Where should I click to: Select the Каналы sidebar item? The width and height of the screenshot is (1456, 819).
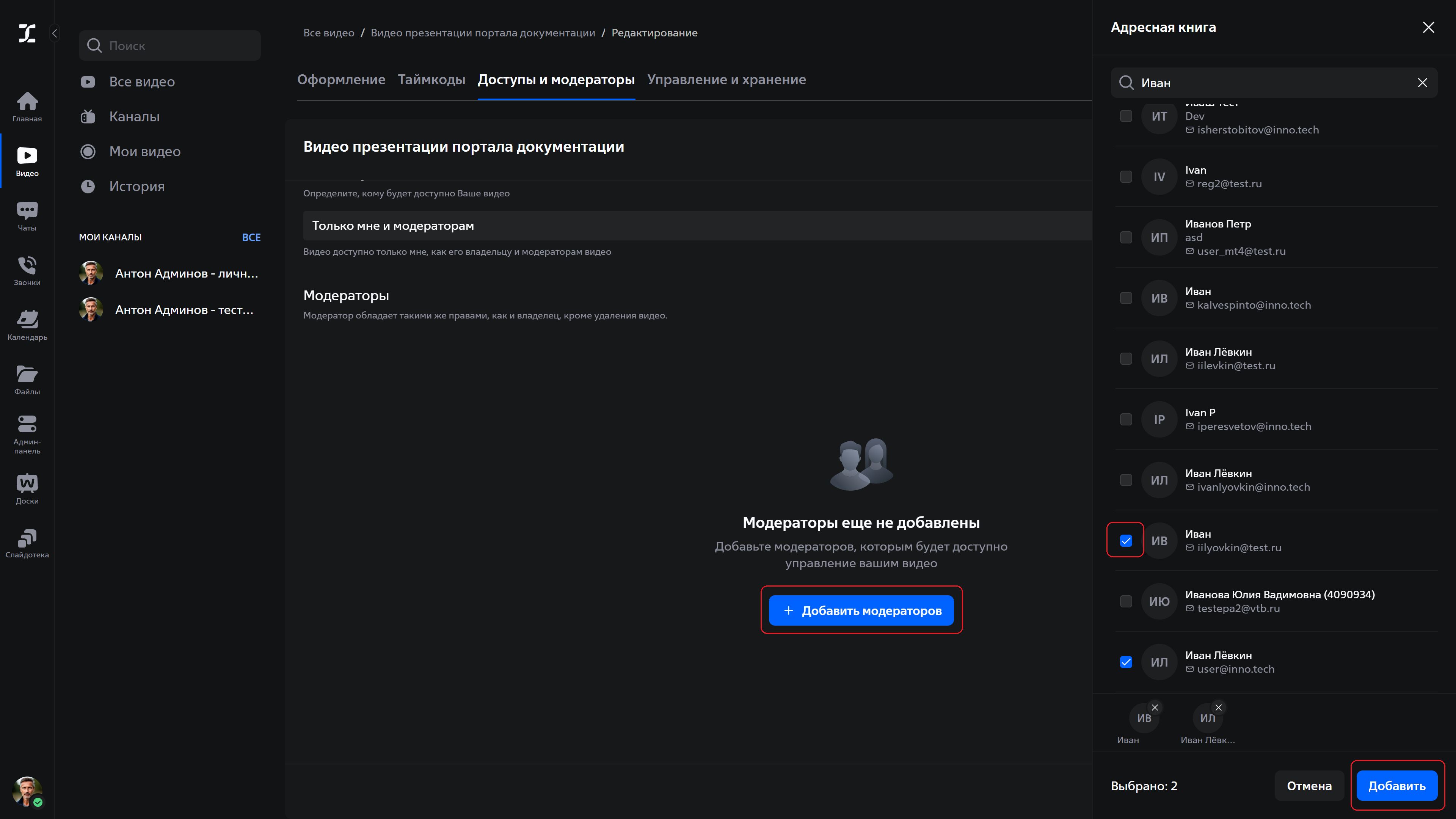(134, 116)
